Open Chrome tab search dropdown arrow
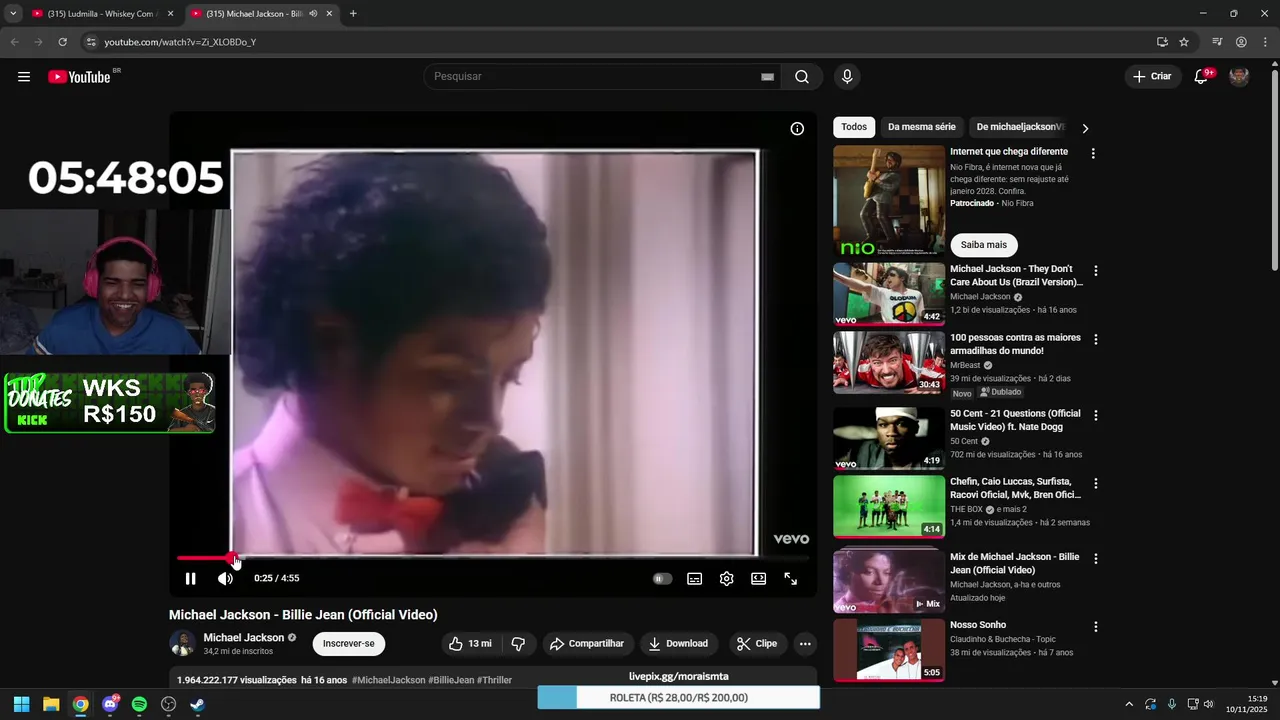The height and width of the screenshot is (720, 1280). click(13, 14)
